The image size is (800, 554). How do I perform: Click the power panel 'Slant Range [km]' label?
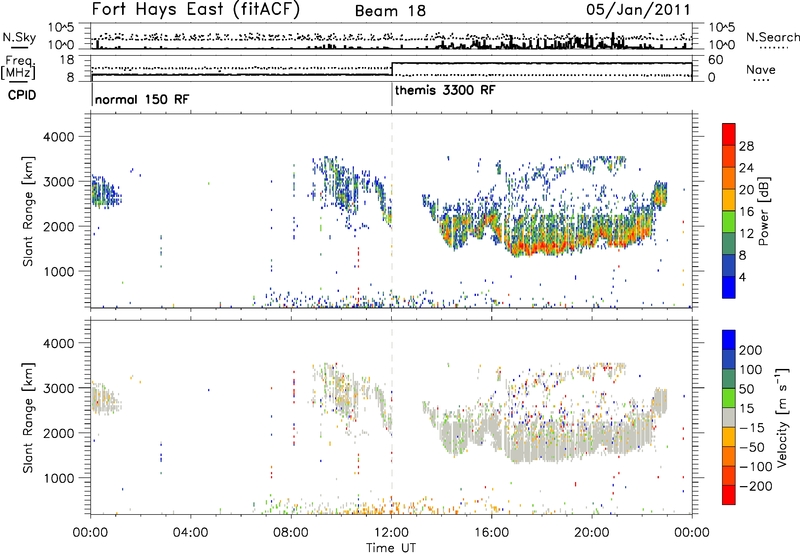pyautogui.click(x=28, y=211)
